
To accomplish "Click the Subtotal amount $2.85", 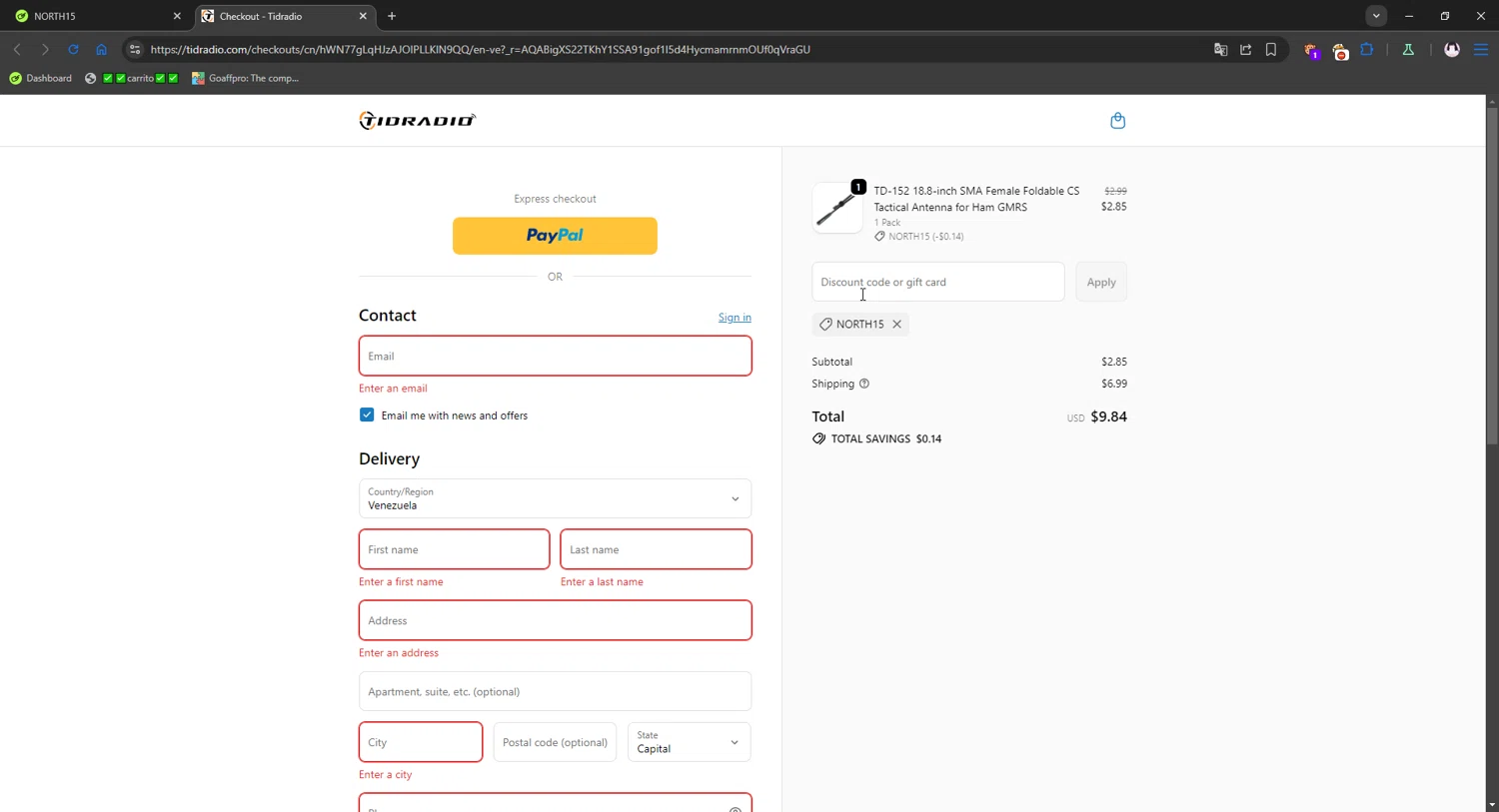I will click(x=1114, y=362).
